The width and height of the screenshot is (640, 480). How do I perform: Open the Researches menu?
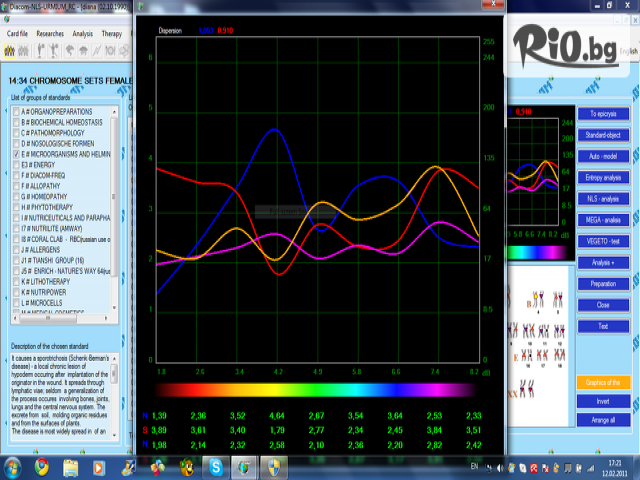pyautogui.click(x=50, y=33)
